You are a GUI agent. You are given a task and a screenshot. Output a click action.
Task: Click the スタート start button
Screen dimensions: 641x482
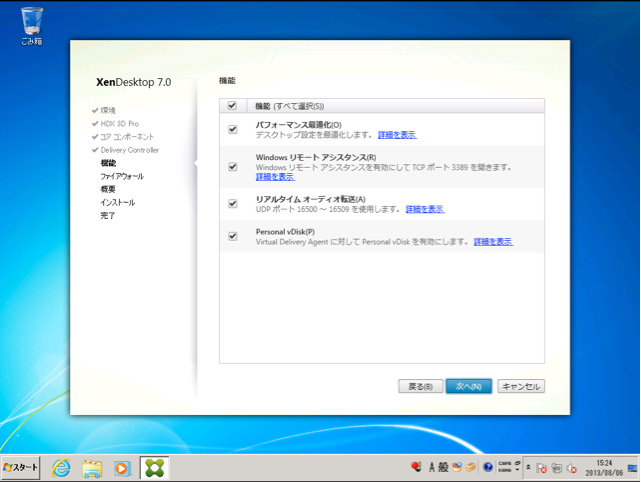point(20,468)
